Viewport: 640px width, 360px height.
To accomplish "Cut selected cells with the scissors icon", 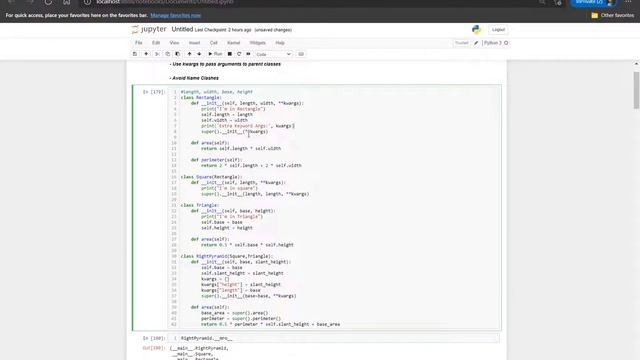I will [157, 54].
